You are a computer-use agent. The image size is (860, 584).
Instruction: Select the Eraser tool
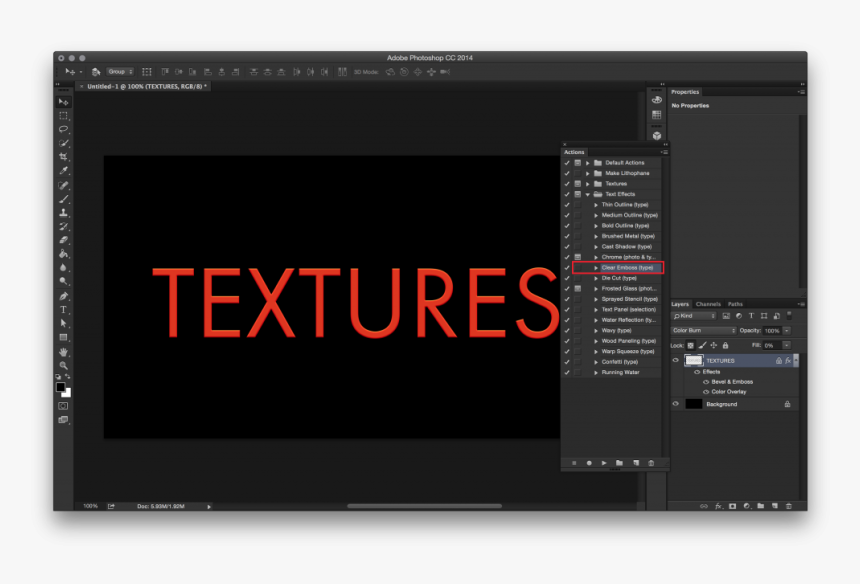click(x=64, y=240)
